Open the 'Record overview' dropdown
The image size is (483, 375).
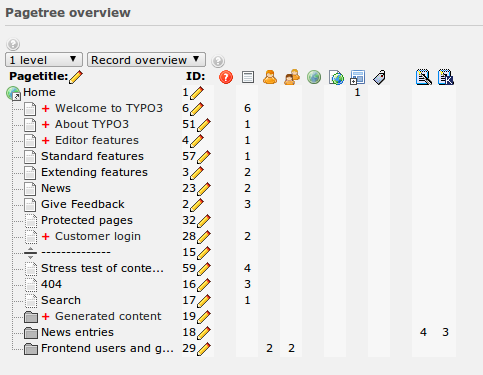(146, 60)
